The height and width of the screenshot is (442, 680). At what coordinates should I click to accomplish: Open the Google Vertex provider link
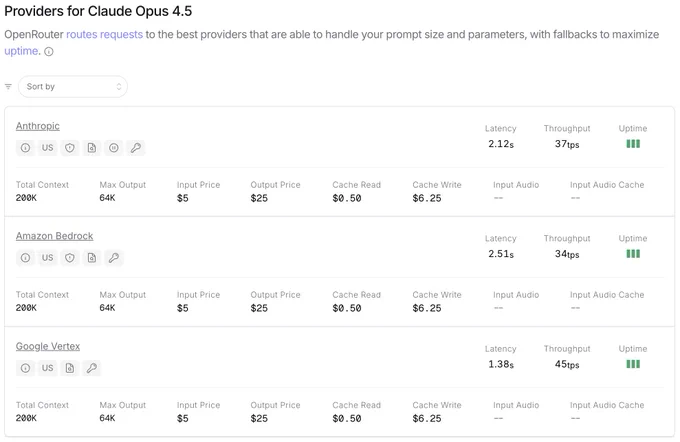tap(48, 347)
